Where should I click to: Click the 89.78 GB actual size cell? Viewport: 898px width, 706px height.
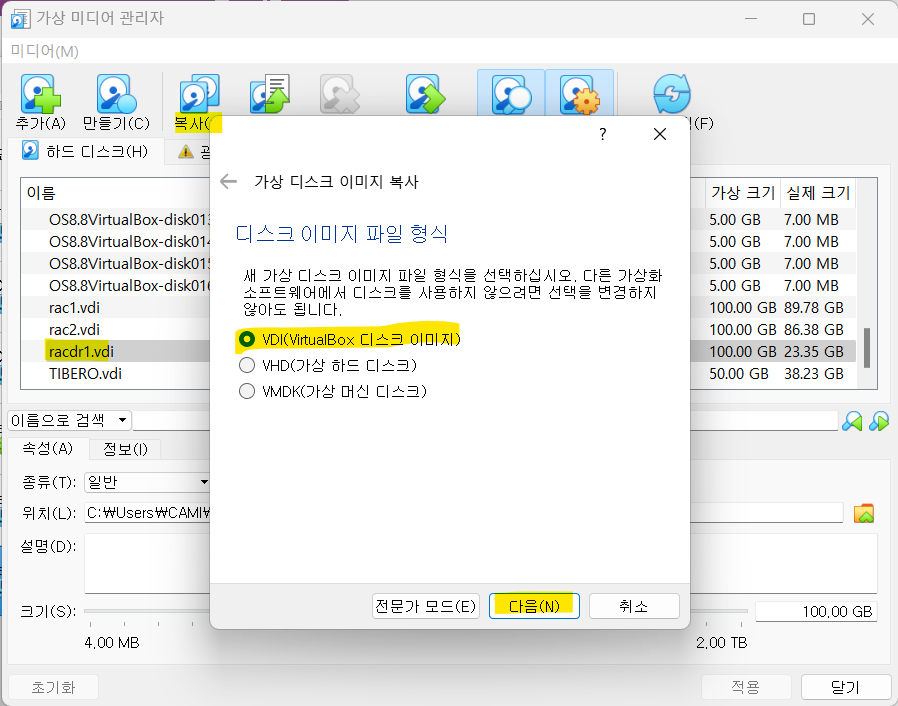pos(814,307)
